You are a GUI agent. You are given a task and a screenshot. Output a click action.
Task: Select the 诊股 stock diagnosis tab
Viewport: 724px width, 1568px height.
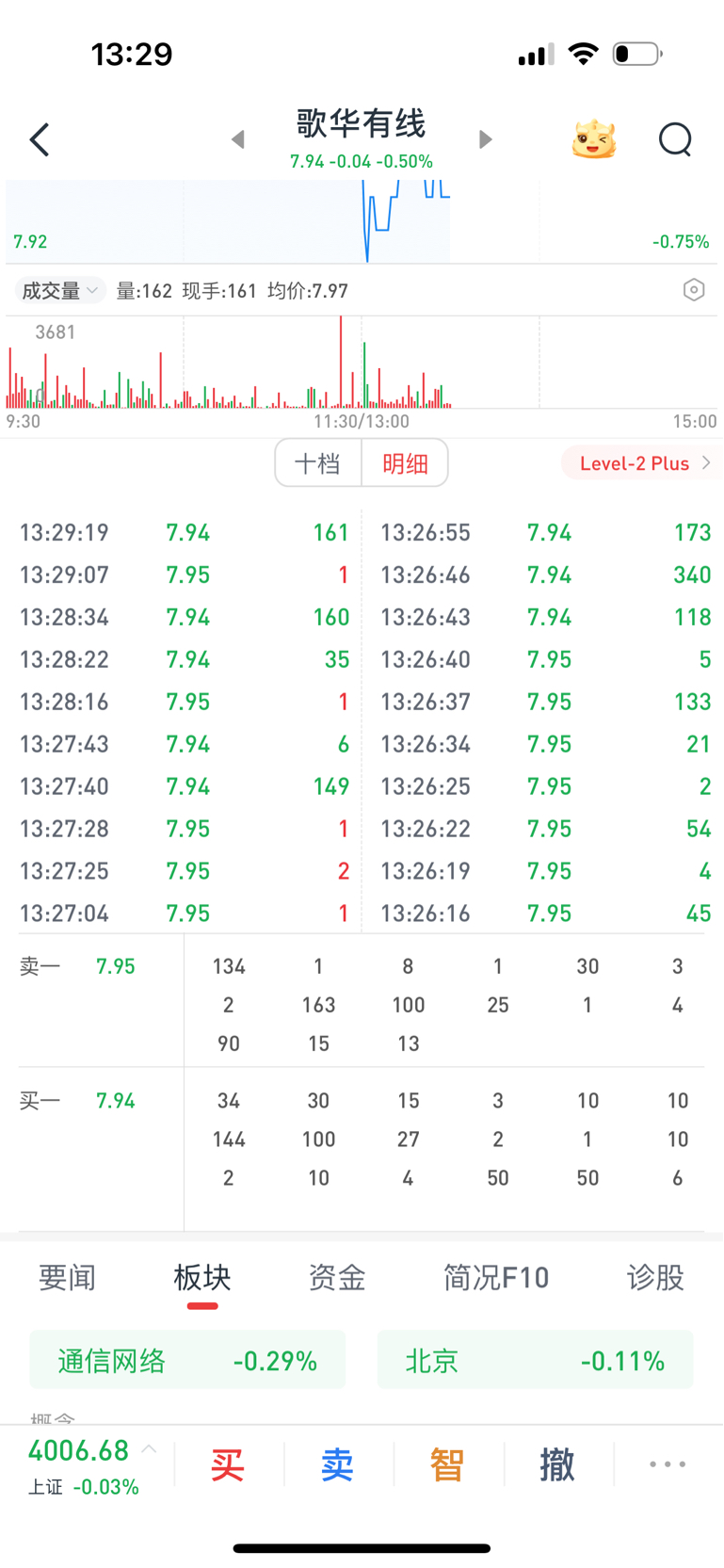[655, 1278]
